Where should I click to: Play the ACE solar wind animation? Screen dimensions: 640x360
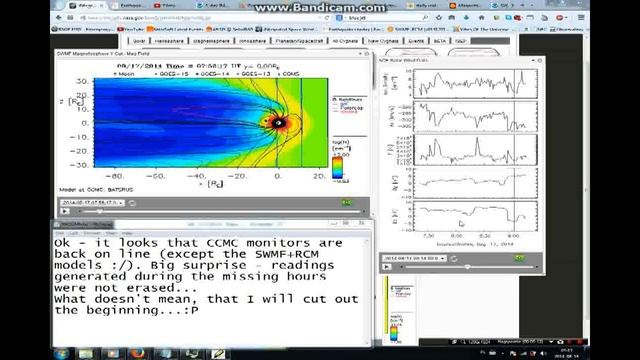[387, 267]
